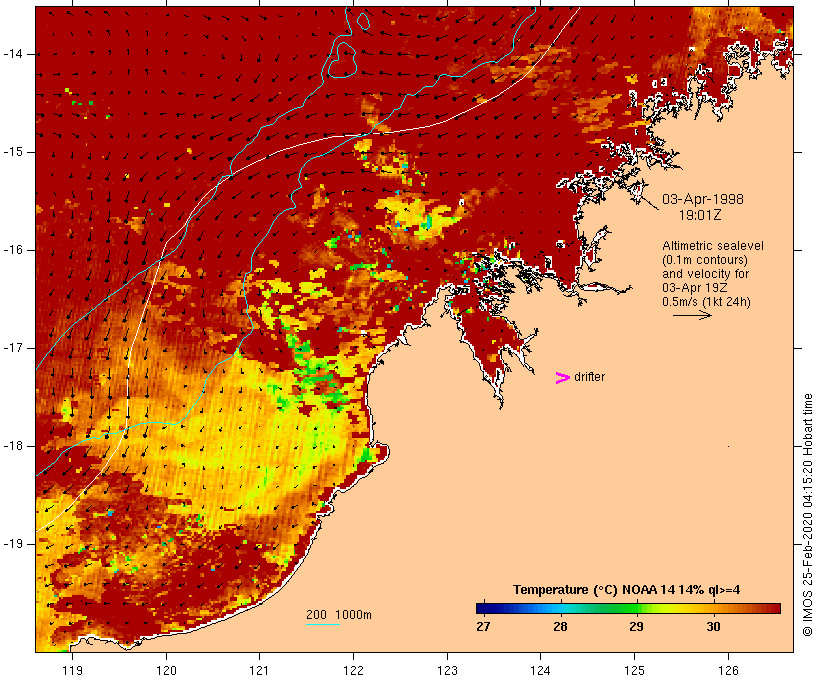Click the cyan 200m contour legend line
Screen dimensions: 820x680
[323, 624]
